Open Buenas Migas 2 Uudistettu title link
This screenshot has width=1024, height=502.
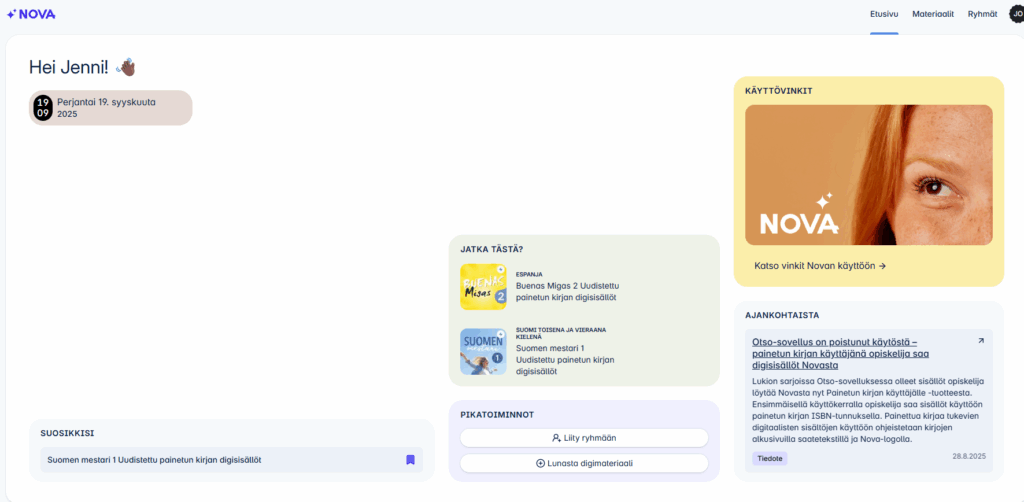567,291
